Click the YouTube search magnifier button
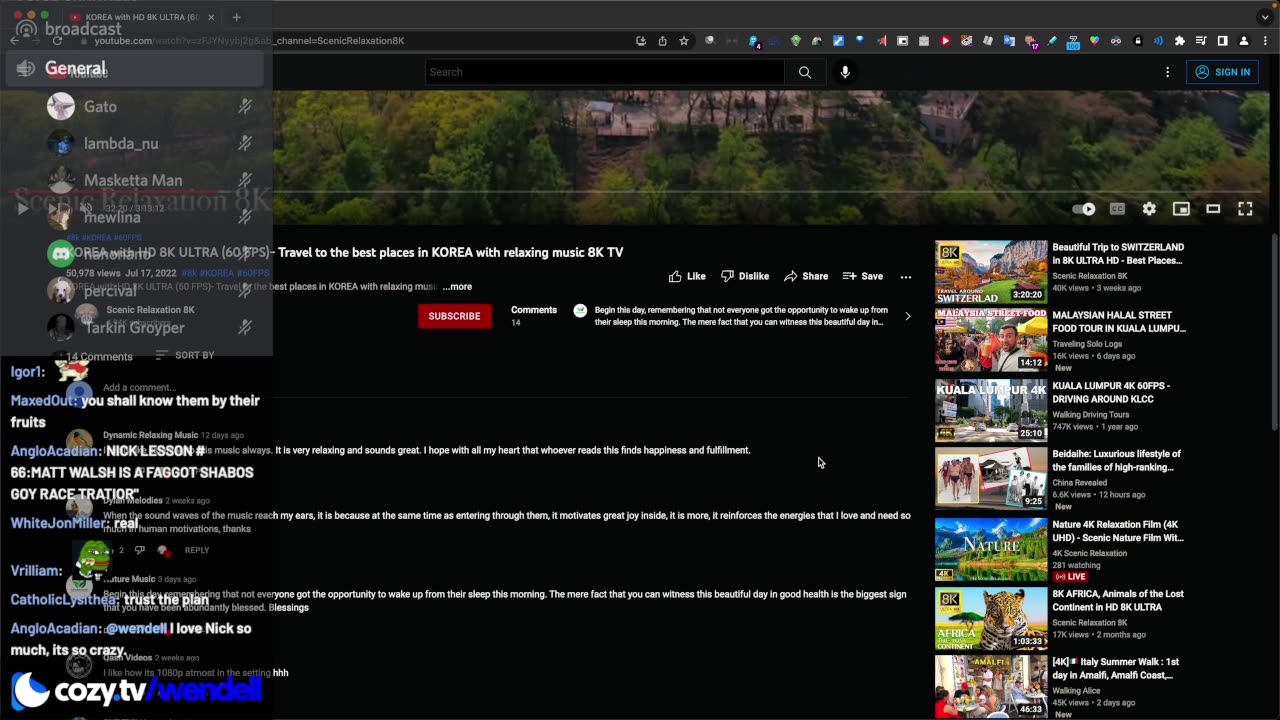Viewport: 1280px width, 720px height. [x=805, y=72]
